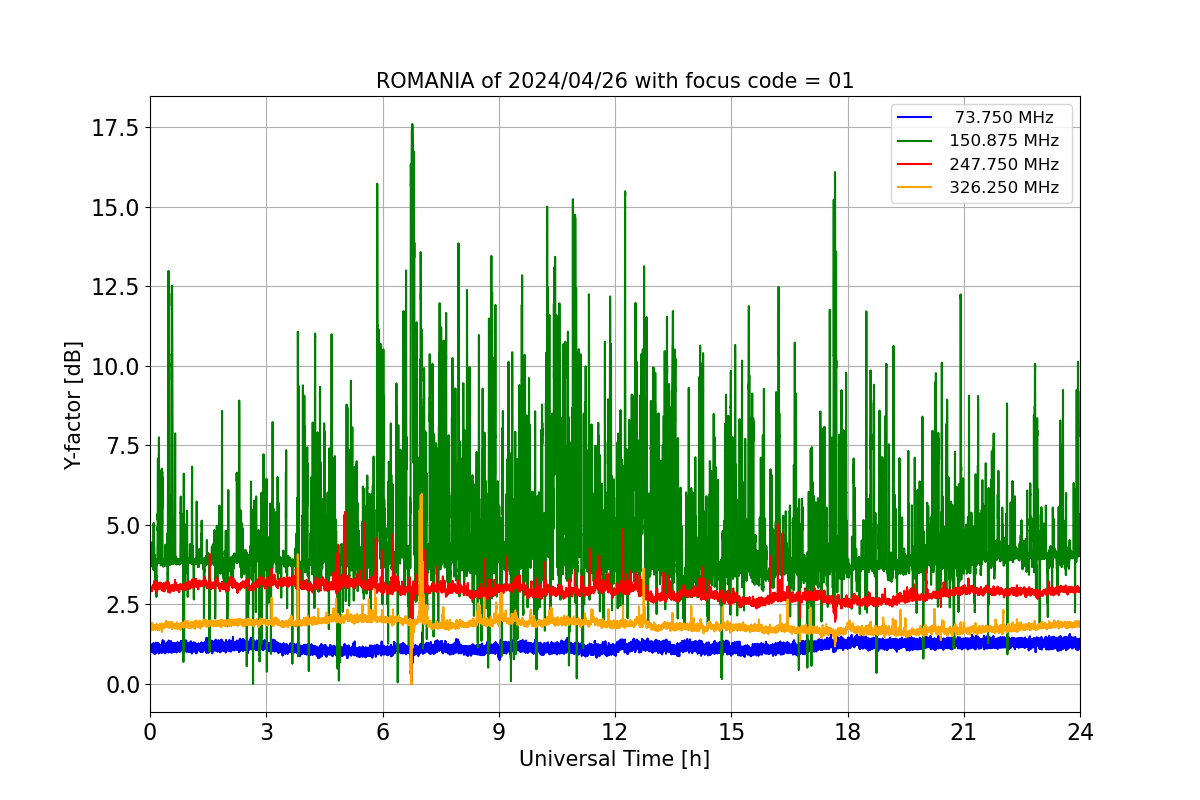Viewport: 1200px width, 800px height.
Task: Click the 12 tick on the time axis
Action: pyautogui.click(x=615, y=732)
